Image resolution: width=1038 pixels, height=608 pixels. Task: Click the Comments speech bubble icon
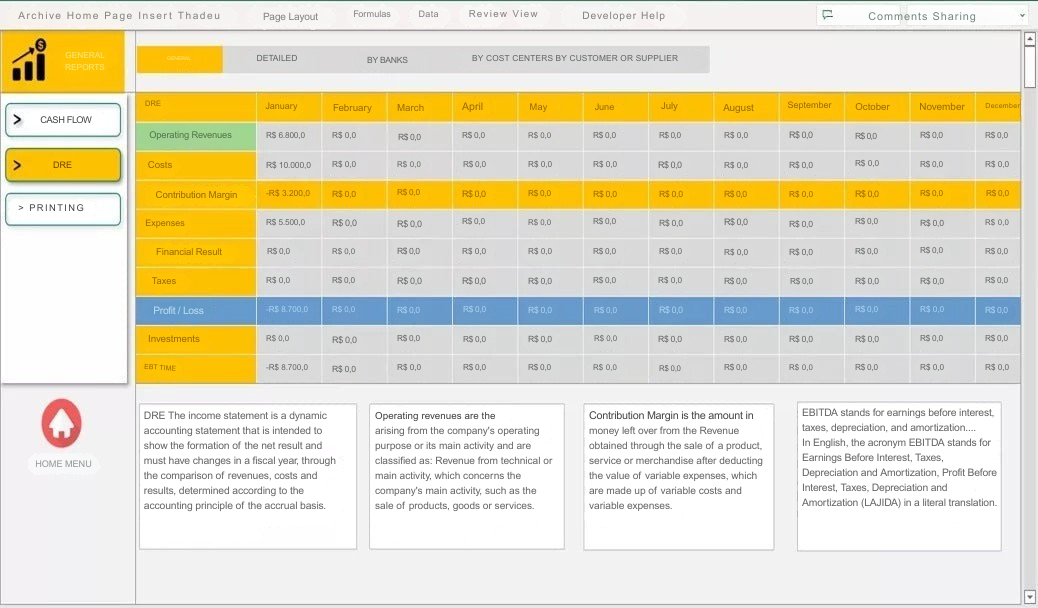click(x=826, y=15)
